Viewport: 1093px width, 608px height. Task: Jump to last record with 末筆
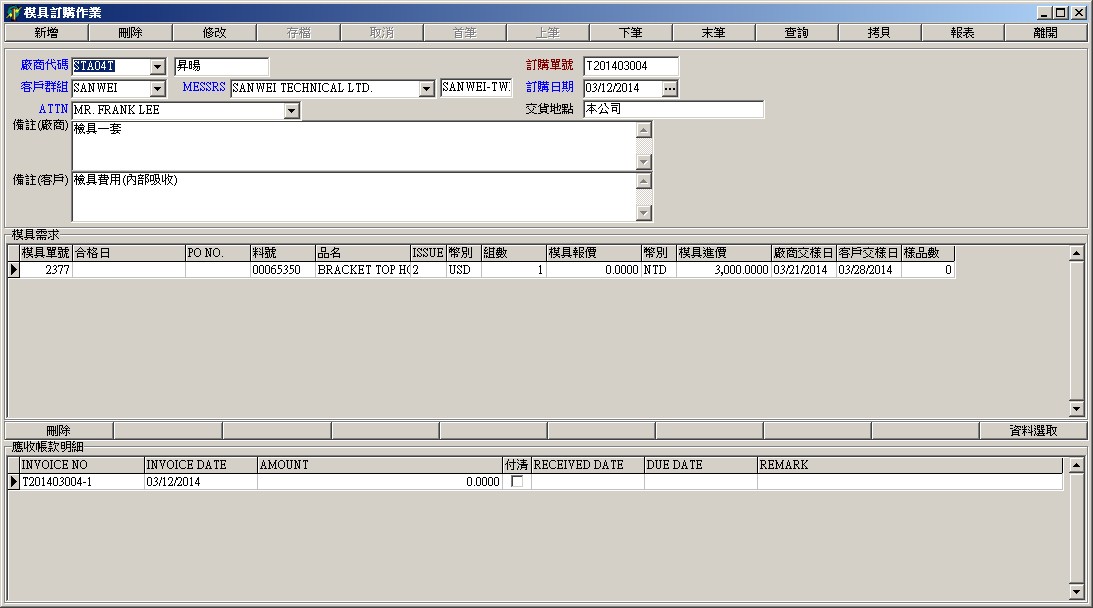tap(713, 33)
